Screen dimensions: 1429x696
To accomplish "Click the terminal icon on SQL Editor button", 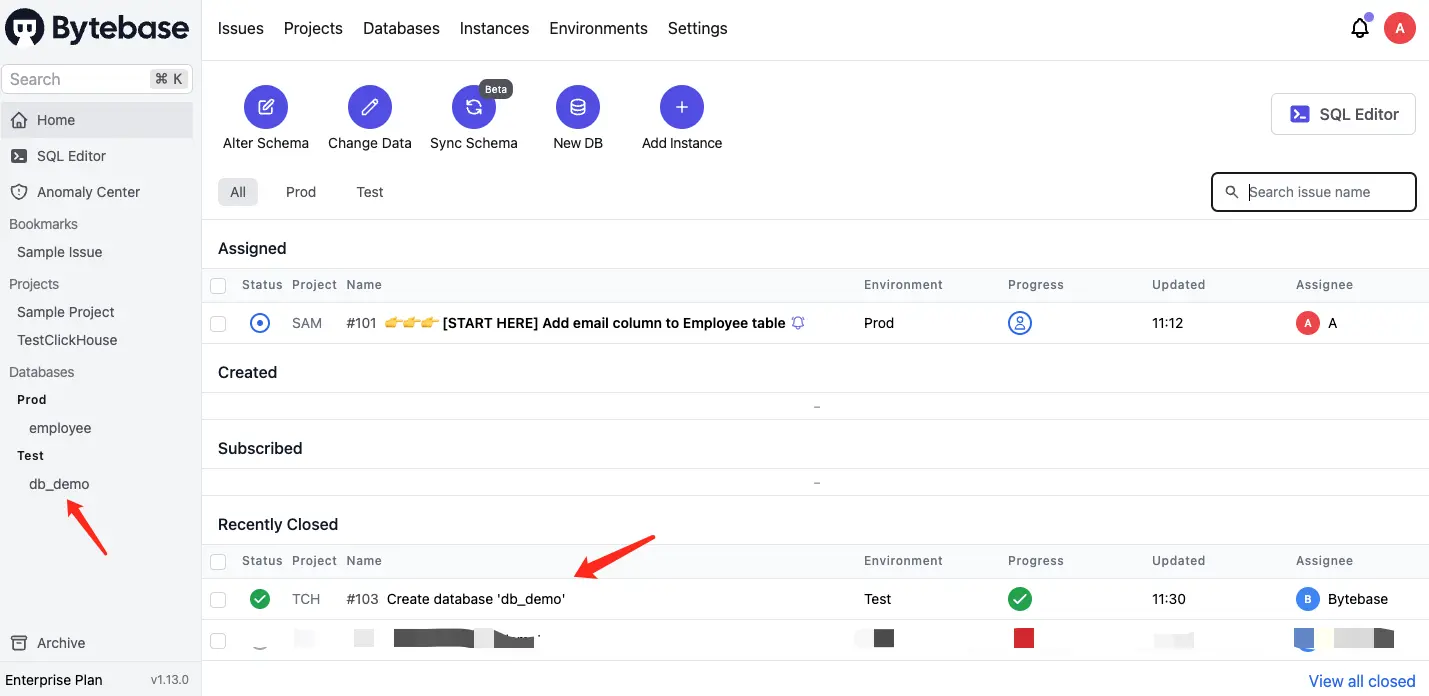I will point(1300,114).
